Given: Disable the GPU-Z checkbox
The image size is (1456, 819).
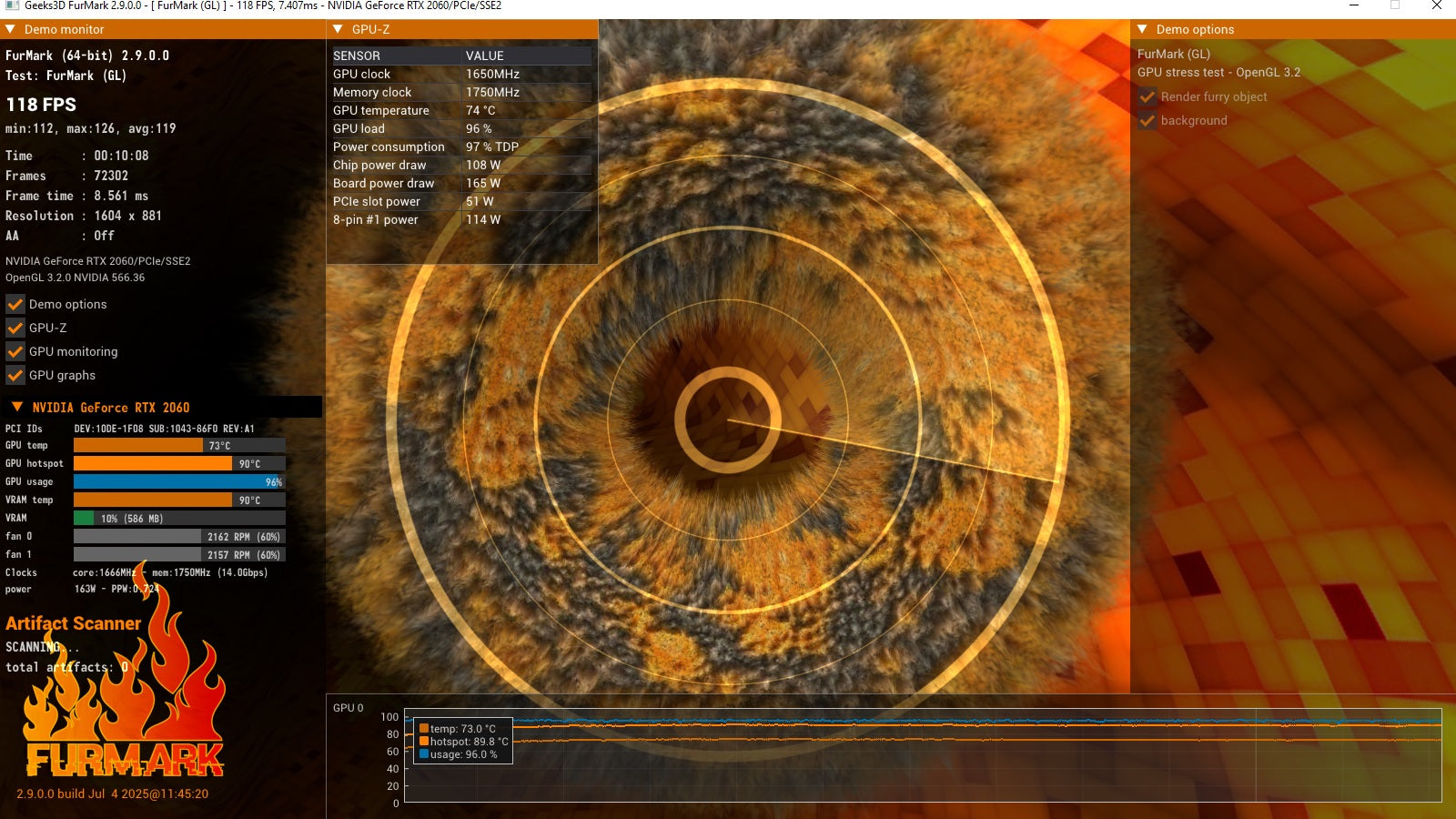Looking at the screenshot, I should point(15,328).
